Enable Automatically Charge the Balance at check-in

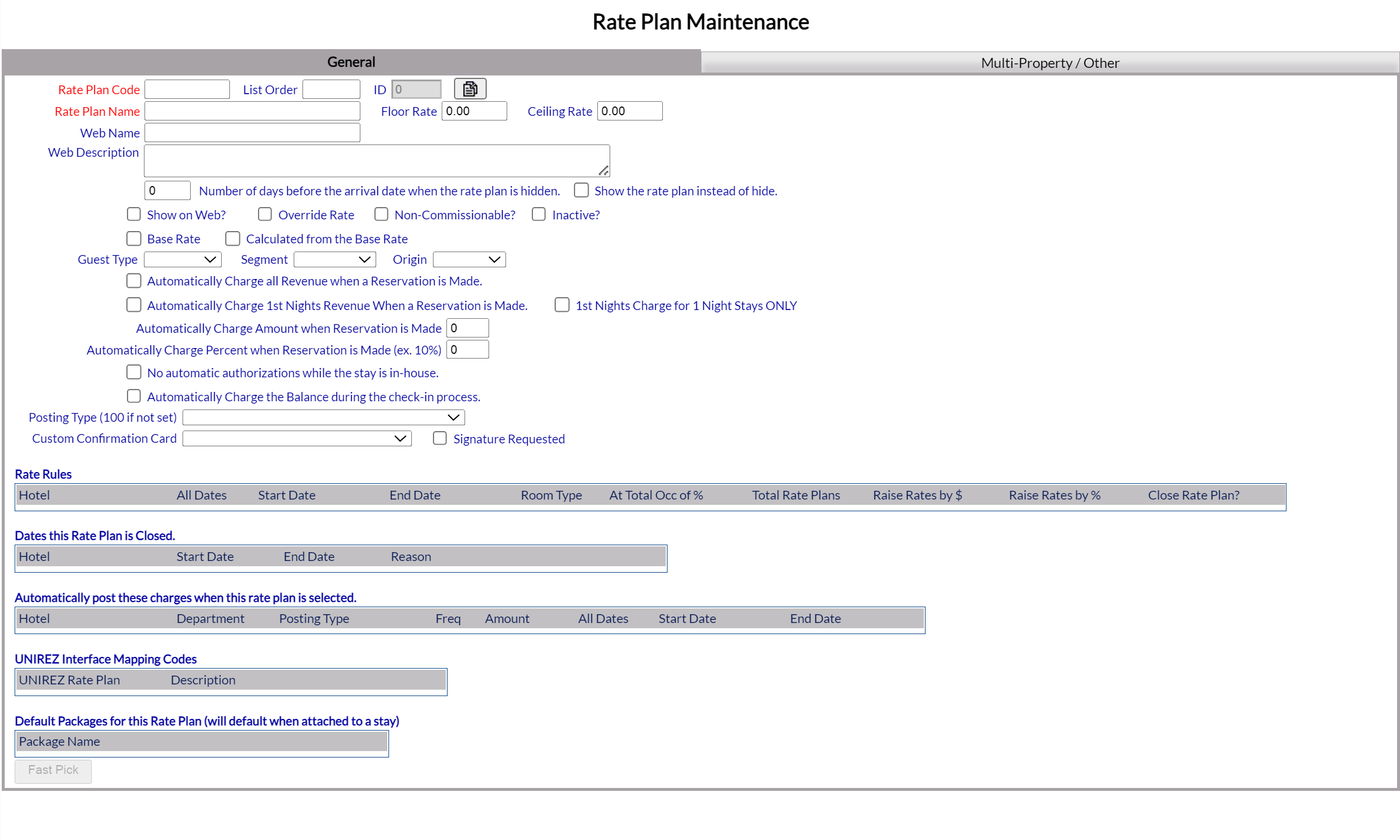[134, 396]
